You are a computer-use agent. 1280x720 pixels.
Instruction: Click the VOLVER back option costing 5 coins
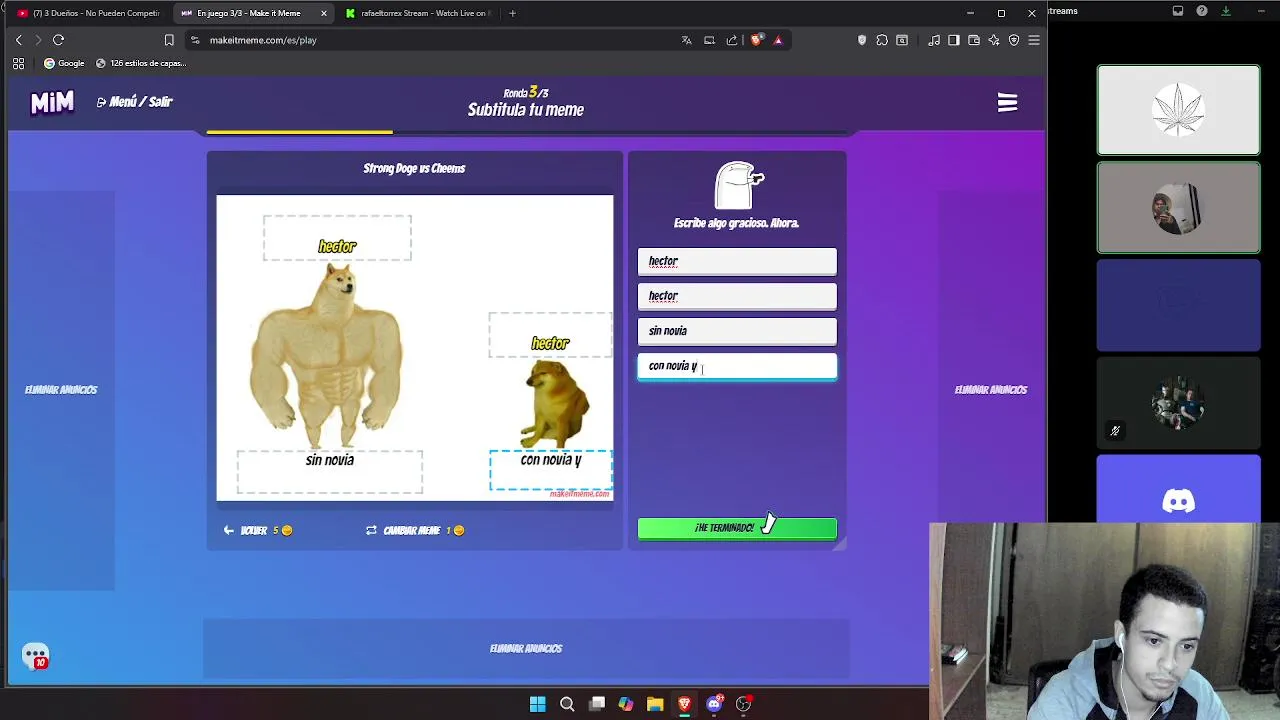(x=258, y=530)
